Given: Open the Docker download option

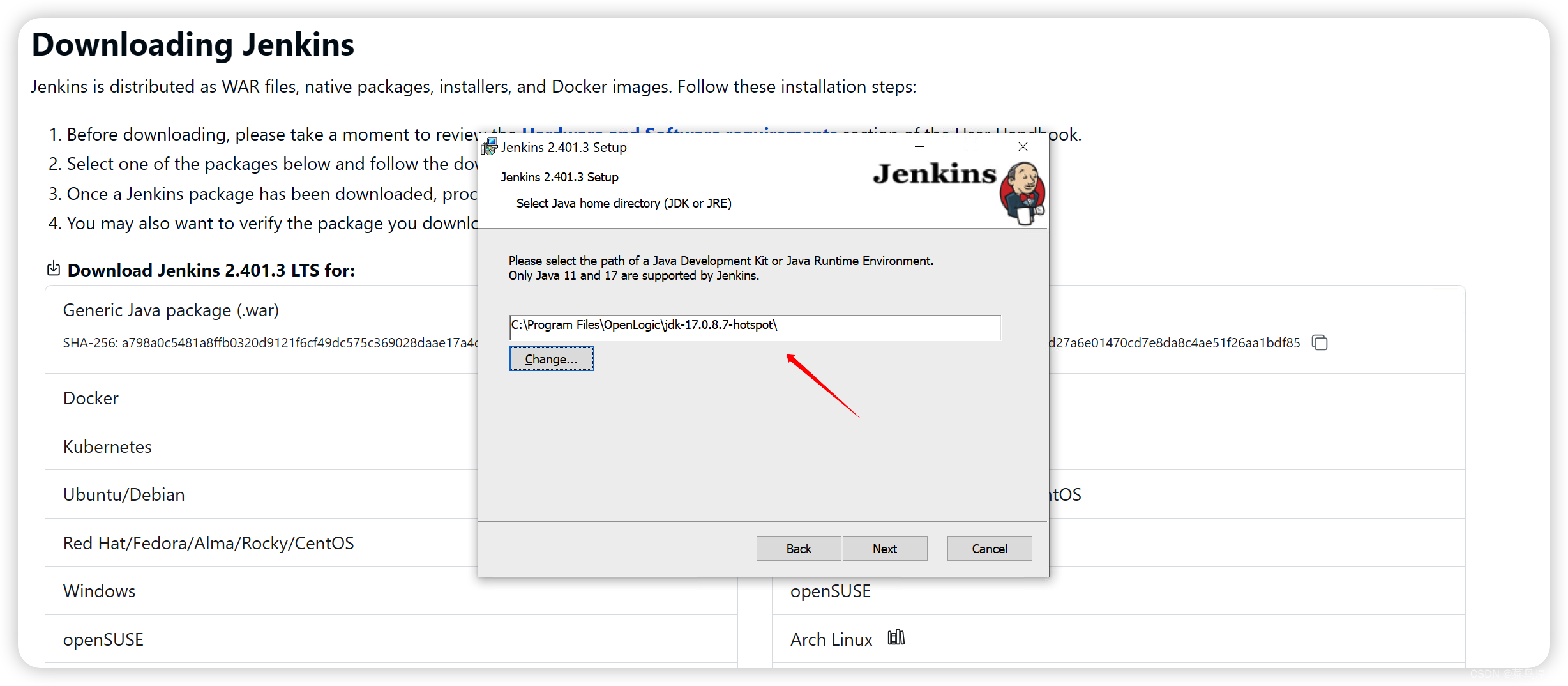Looking at the screenshot, I should [x=91, y=398].
